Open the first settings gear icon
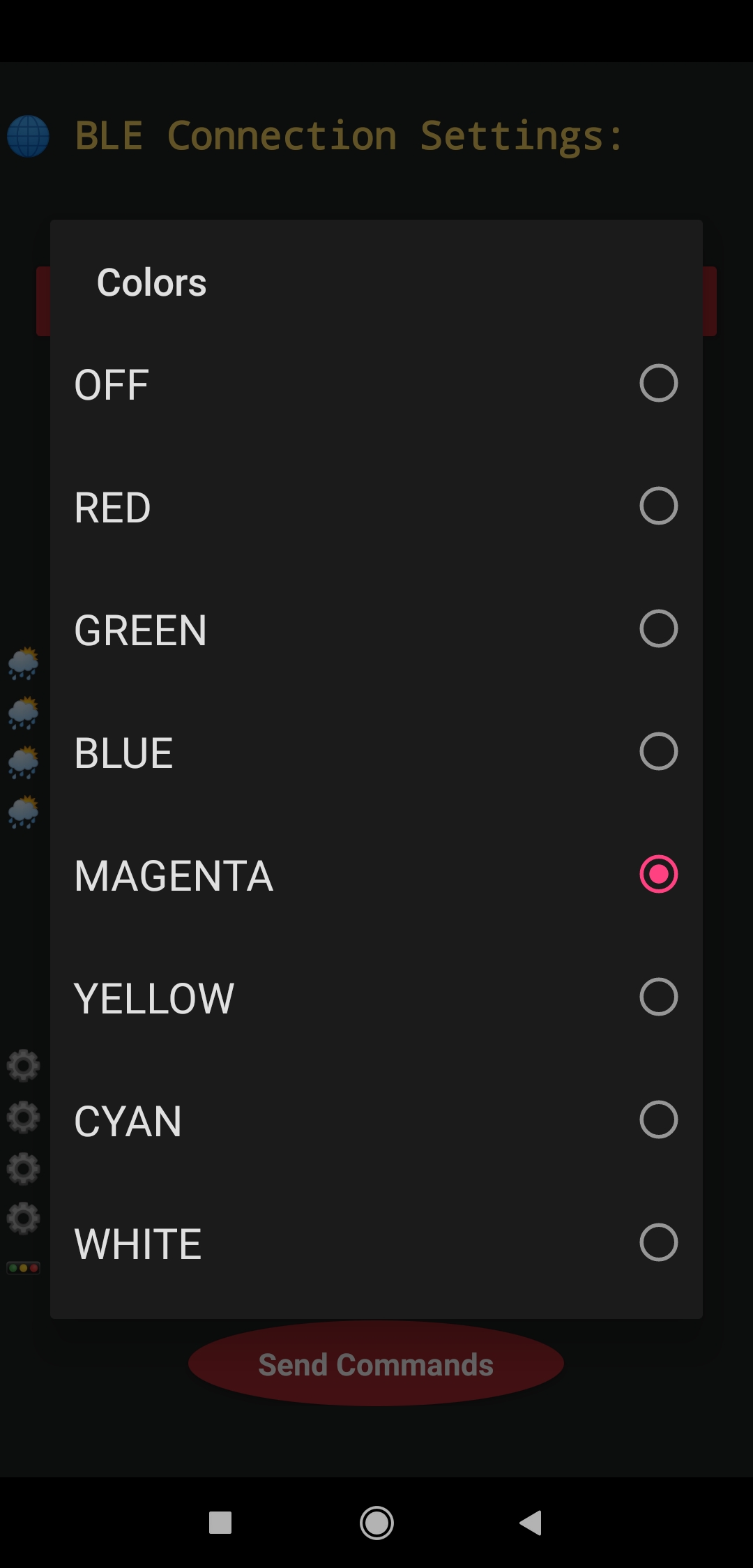Viewport: 753px width, 1568px height. tap(23, 1066)
